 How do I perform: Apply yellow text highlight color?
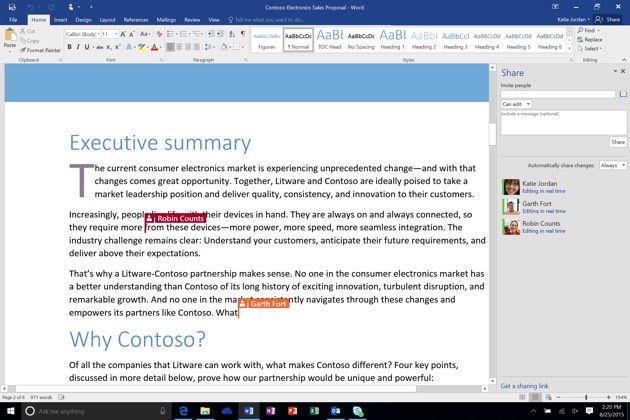click(x=141, y=47)
